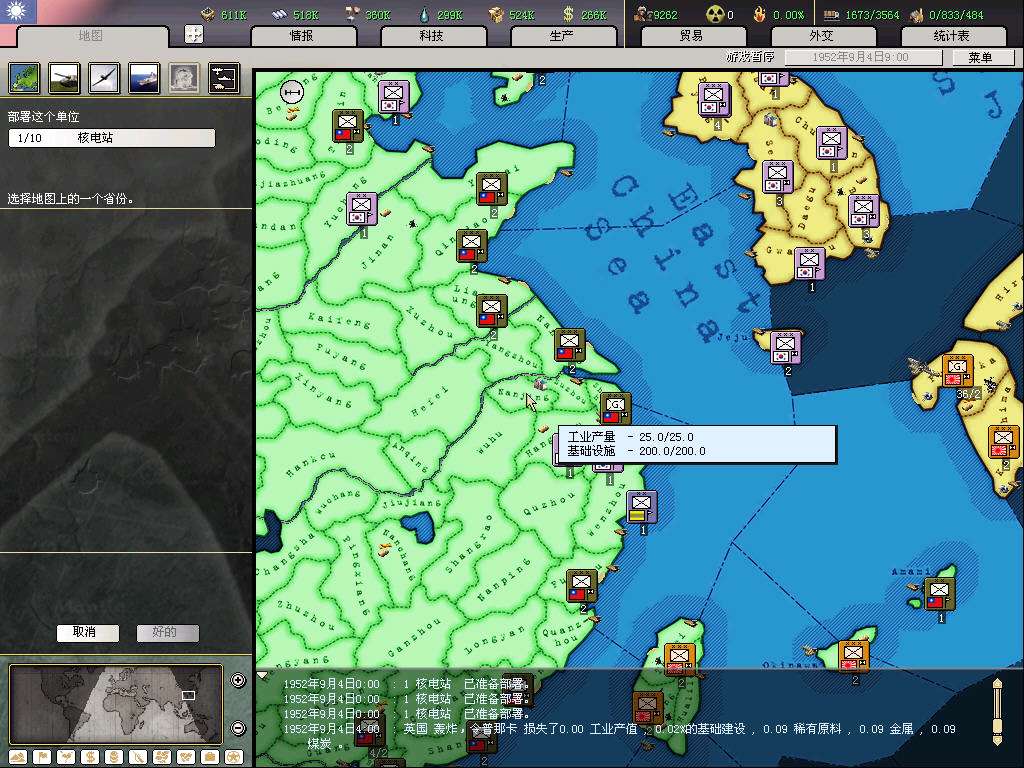Click the tooltip line 工业产量 - 25.0/25.0

631,437
